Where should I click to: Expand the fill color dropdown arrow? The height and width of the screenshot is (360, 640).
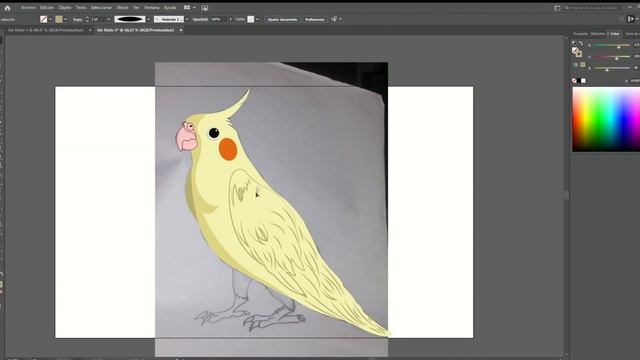click(50, 19)
